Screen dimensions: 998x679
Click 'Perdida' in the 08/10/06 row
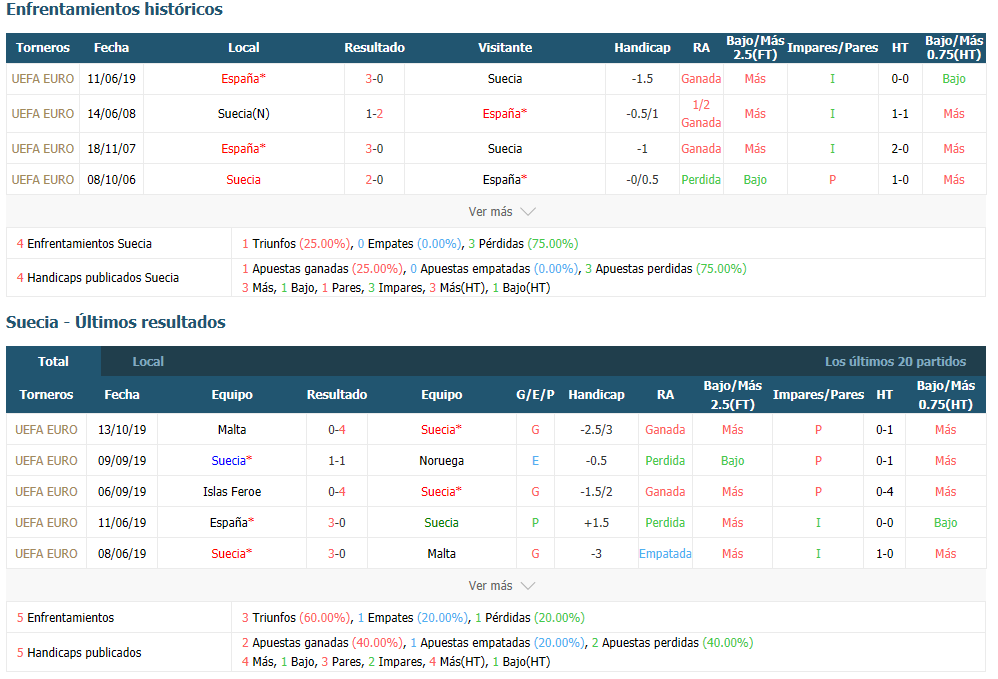tap(701, 180)
